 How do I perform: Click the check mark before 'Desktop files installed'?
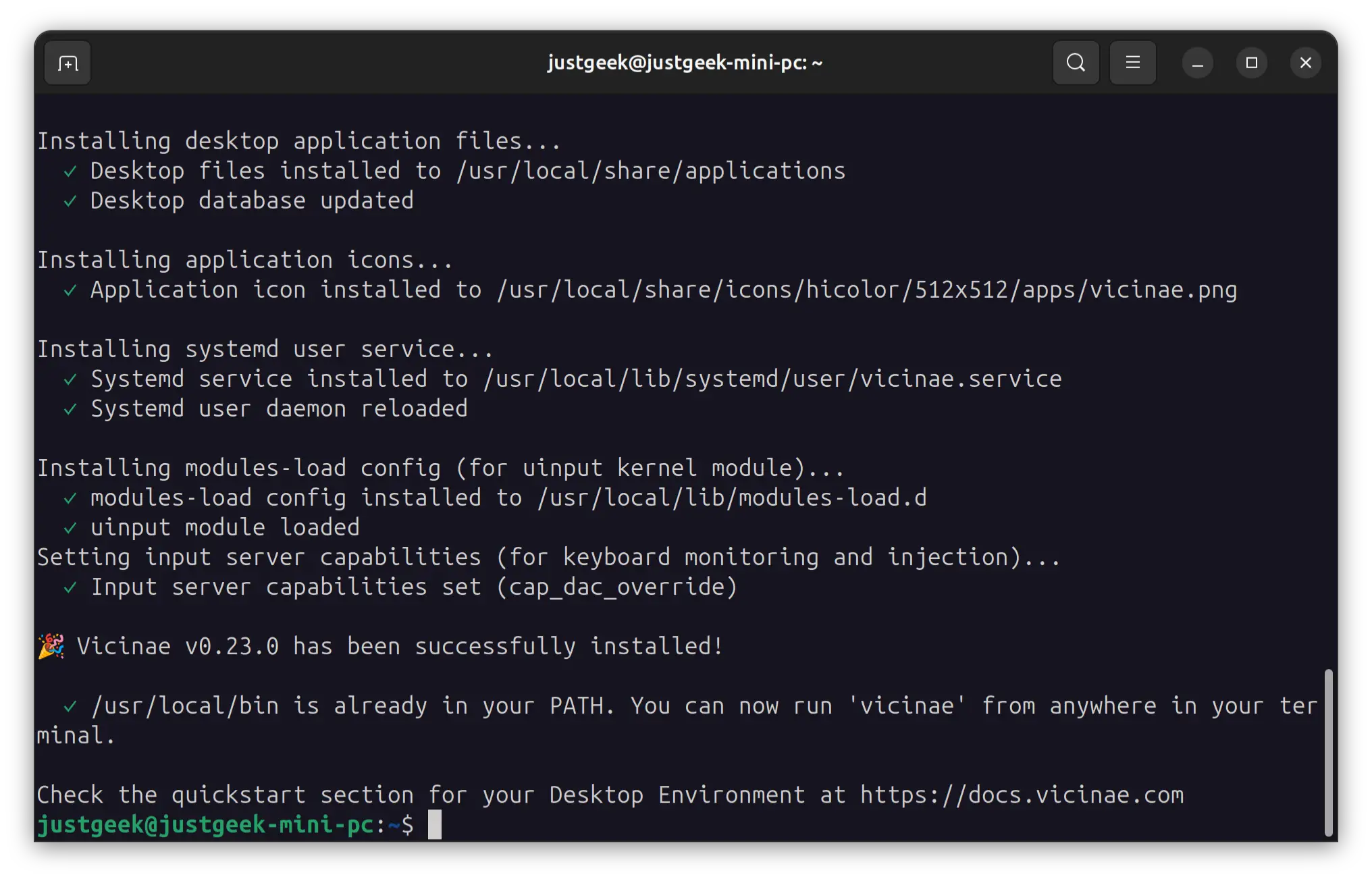point(70,172)
